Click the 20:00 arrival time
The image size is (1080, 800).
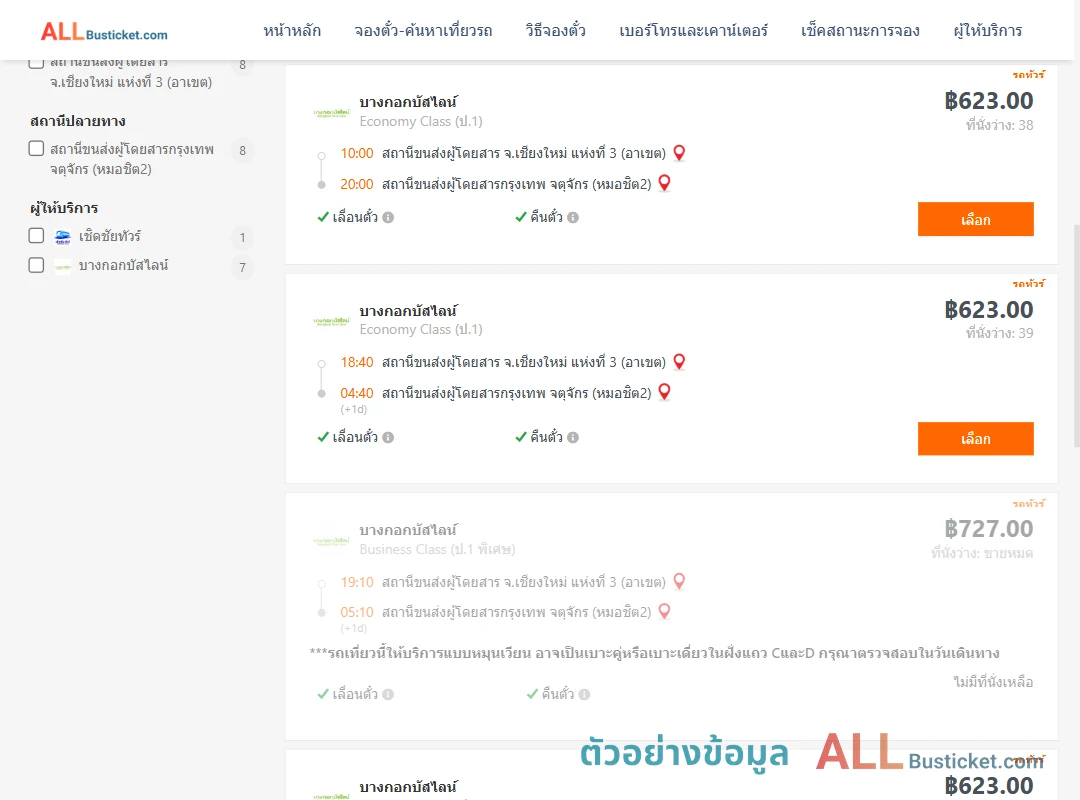point(357,185)
